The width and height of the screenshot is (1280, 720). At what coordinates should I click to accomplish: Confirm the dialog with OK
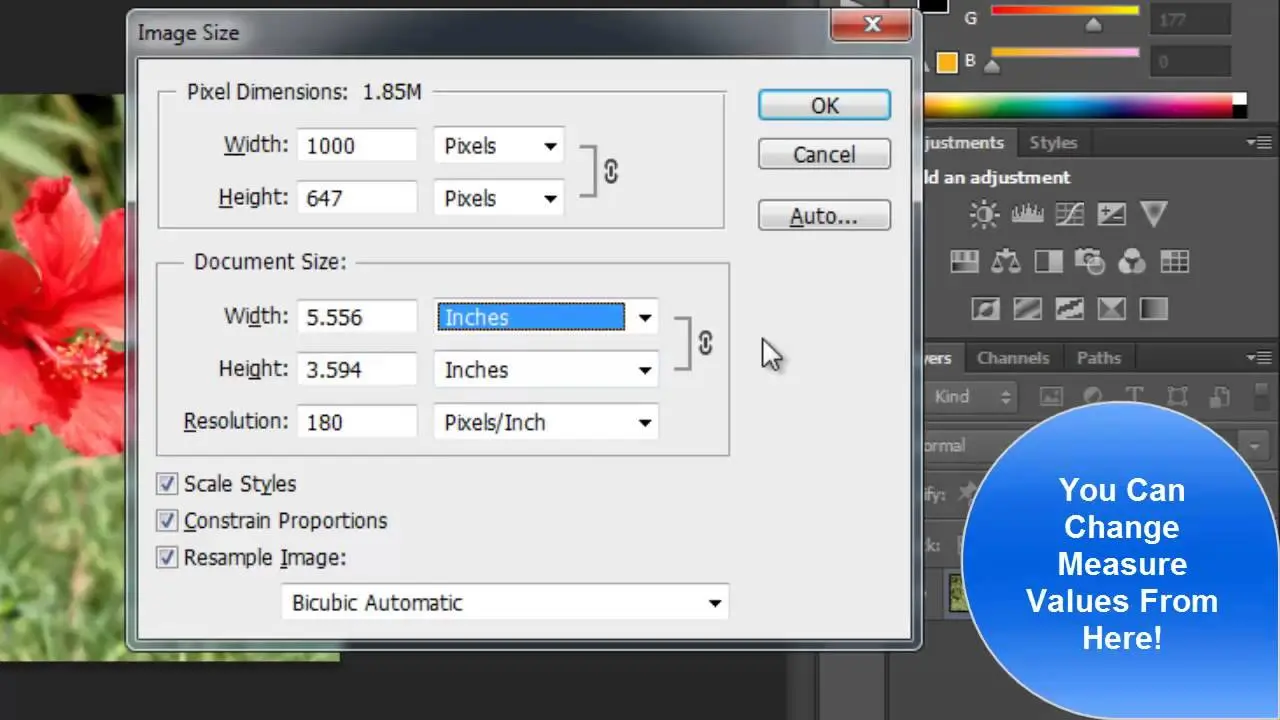point(824,105)
